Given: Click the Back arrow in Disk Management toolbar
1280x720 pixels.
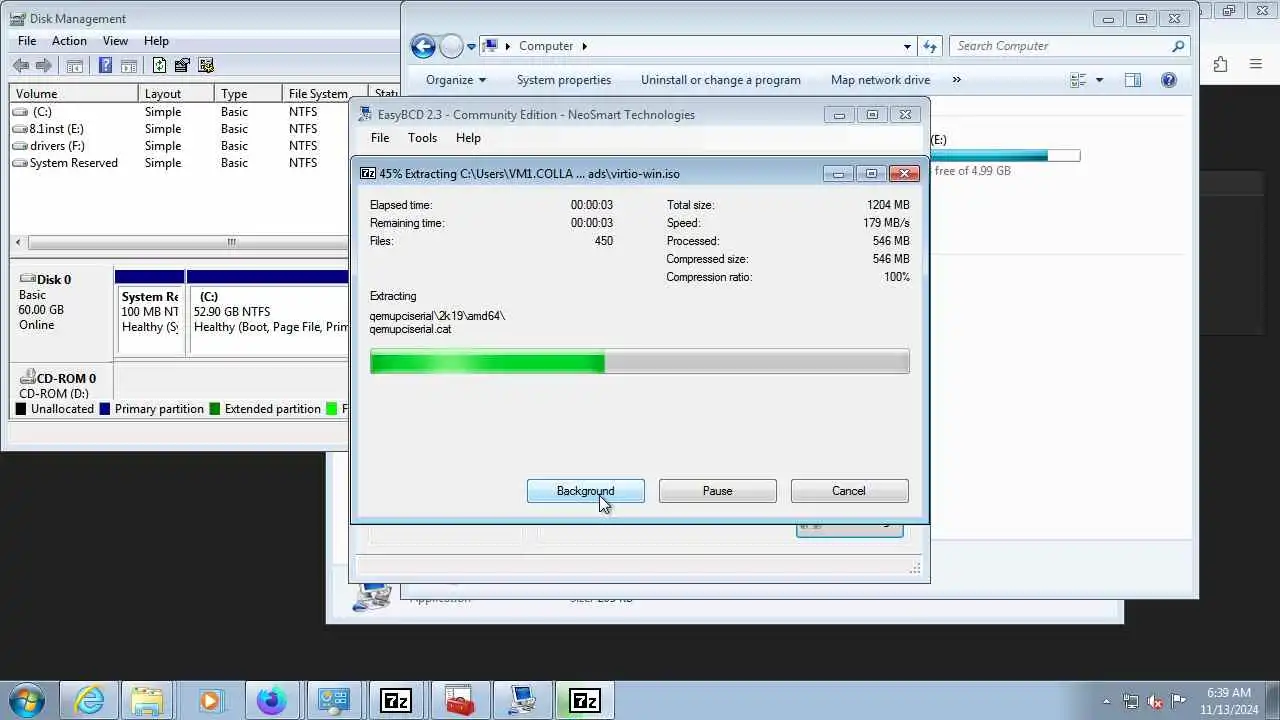Looking at the screenshot, I should tap(20, 66).
